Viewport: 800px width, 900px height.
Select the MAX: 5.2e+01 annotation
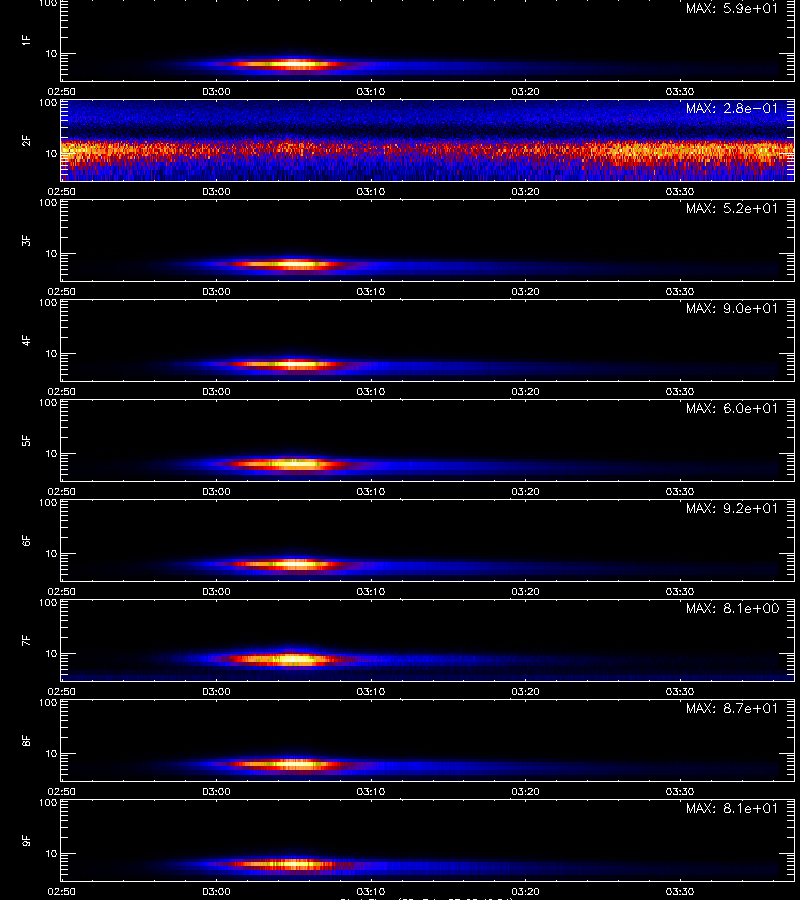(732, 208)
